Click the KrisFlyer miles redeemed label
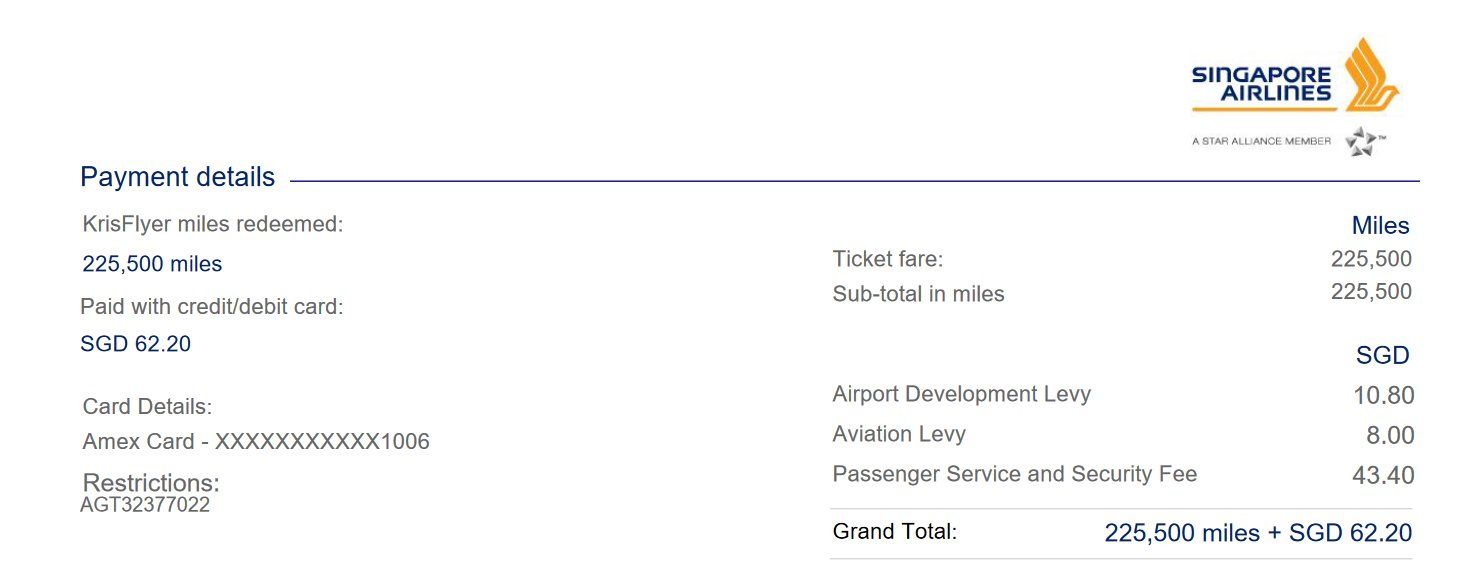This screenshot has height=561, width=1483. pyautogui.click(x=213, y=224)
